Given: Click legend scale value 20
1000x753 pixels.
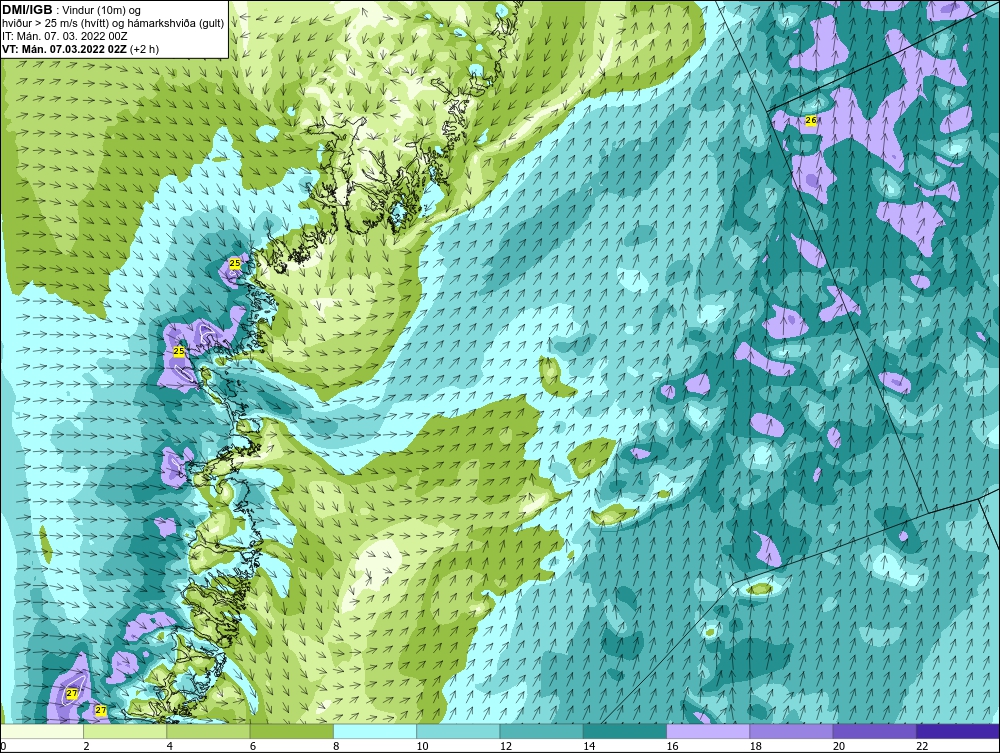Looking at the screenshot, I should [839, 747].
